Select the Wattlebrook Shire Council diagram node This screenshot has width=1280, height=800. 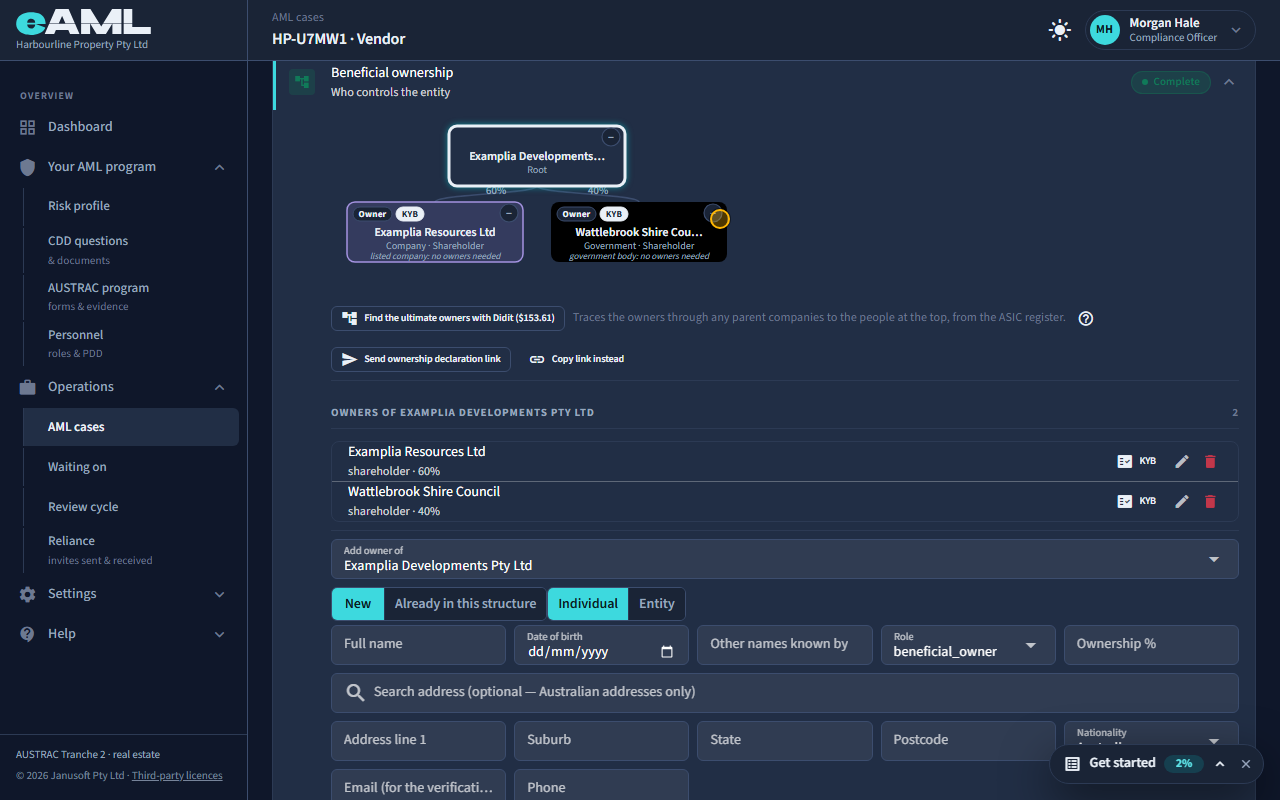(x=639, y=232)
